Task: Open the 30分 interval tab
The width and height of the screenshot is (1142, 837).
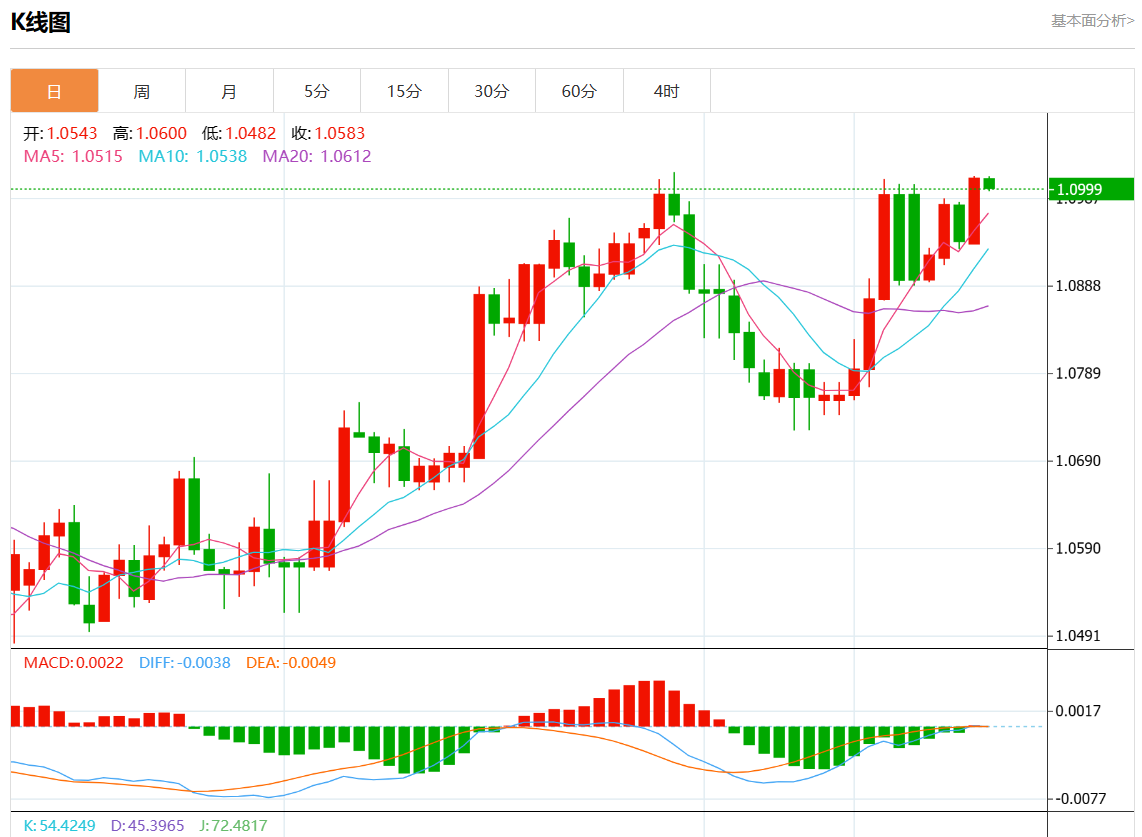Action: [x=492, y=91]
